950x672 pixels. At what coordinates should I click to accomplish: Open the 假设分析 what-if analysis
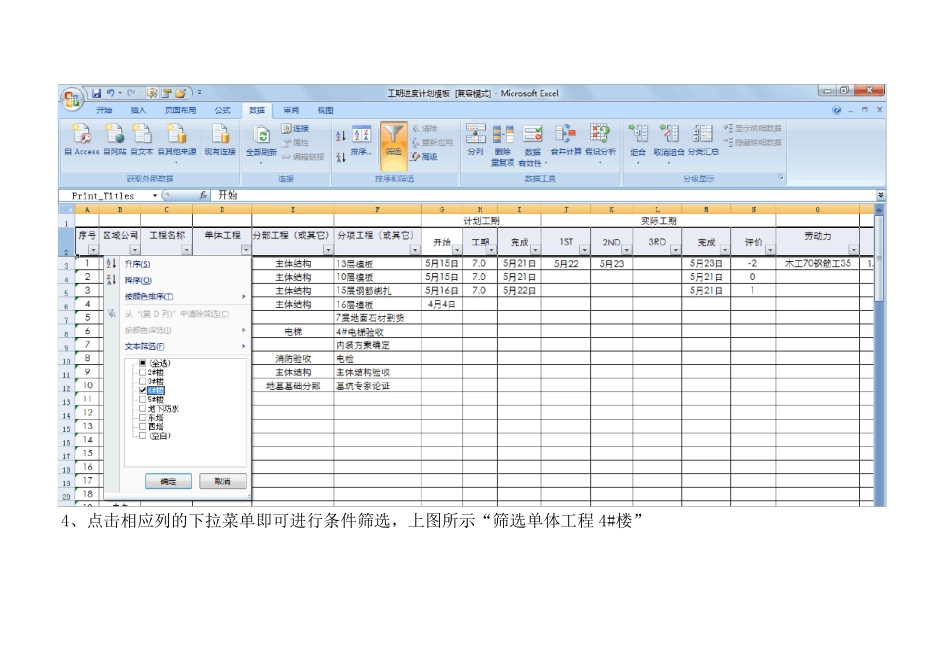[x=600, y=143]
